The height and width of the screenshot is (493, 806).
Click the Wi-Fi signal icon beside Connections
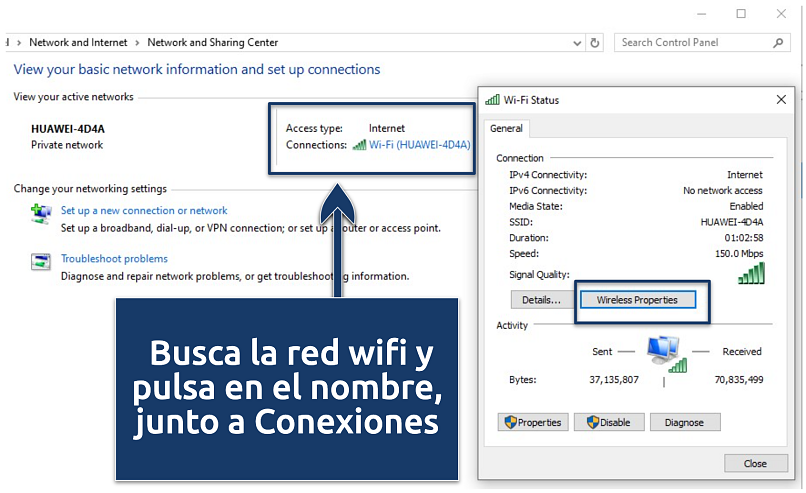point(359,145)
